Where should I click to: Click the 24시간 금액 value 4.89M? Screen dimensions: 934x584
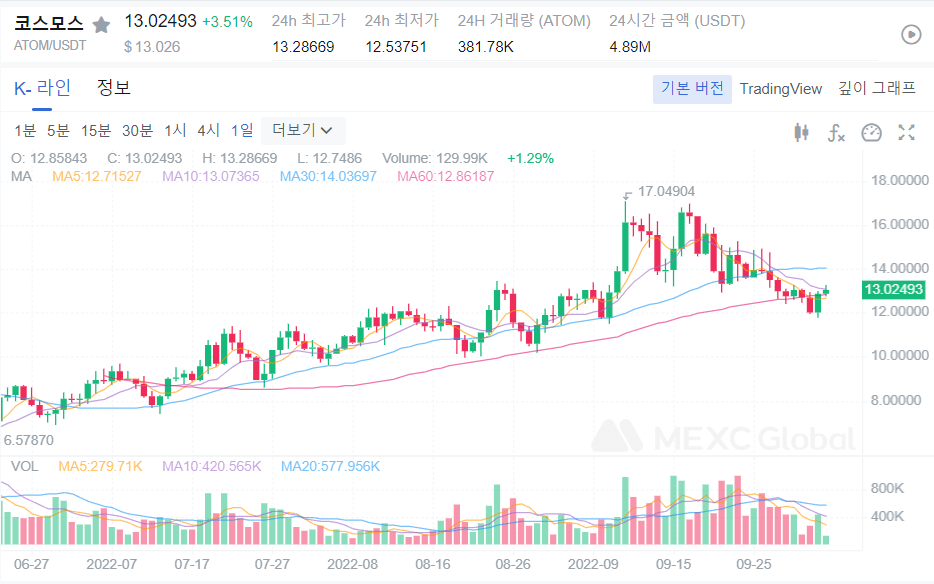(x=630, y=47)
